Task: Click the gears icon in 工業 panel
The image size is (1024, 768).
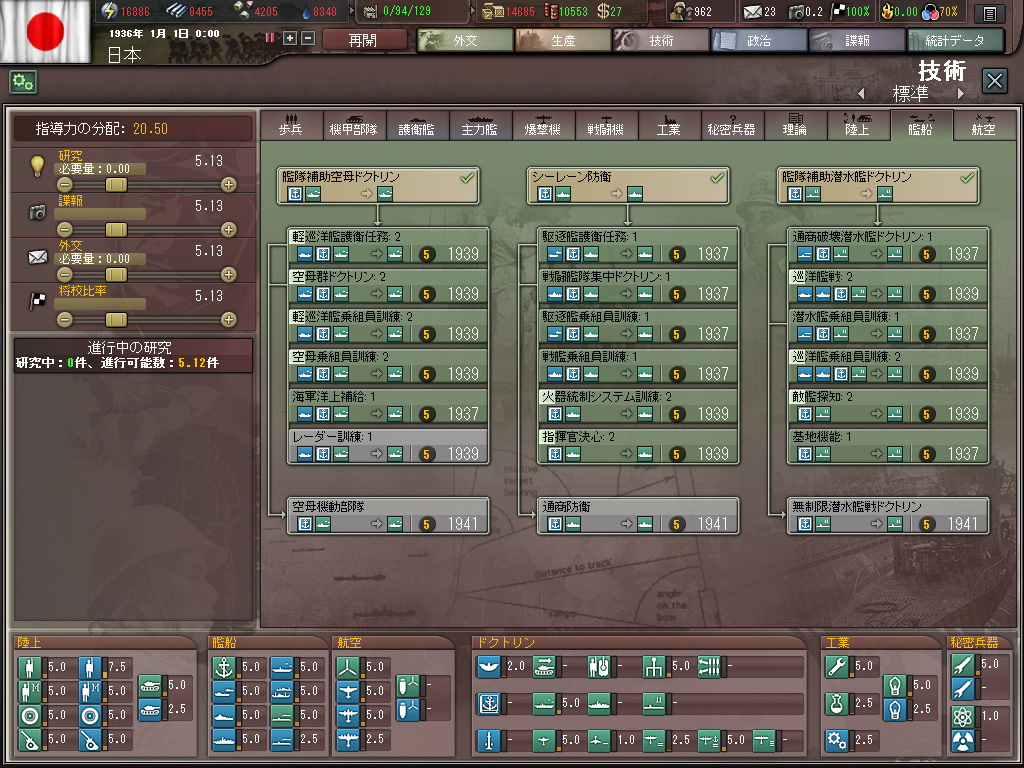Action: [x=837, y=741]
